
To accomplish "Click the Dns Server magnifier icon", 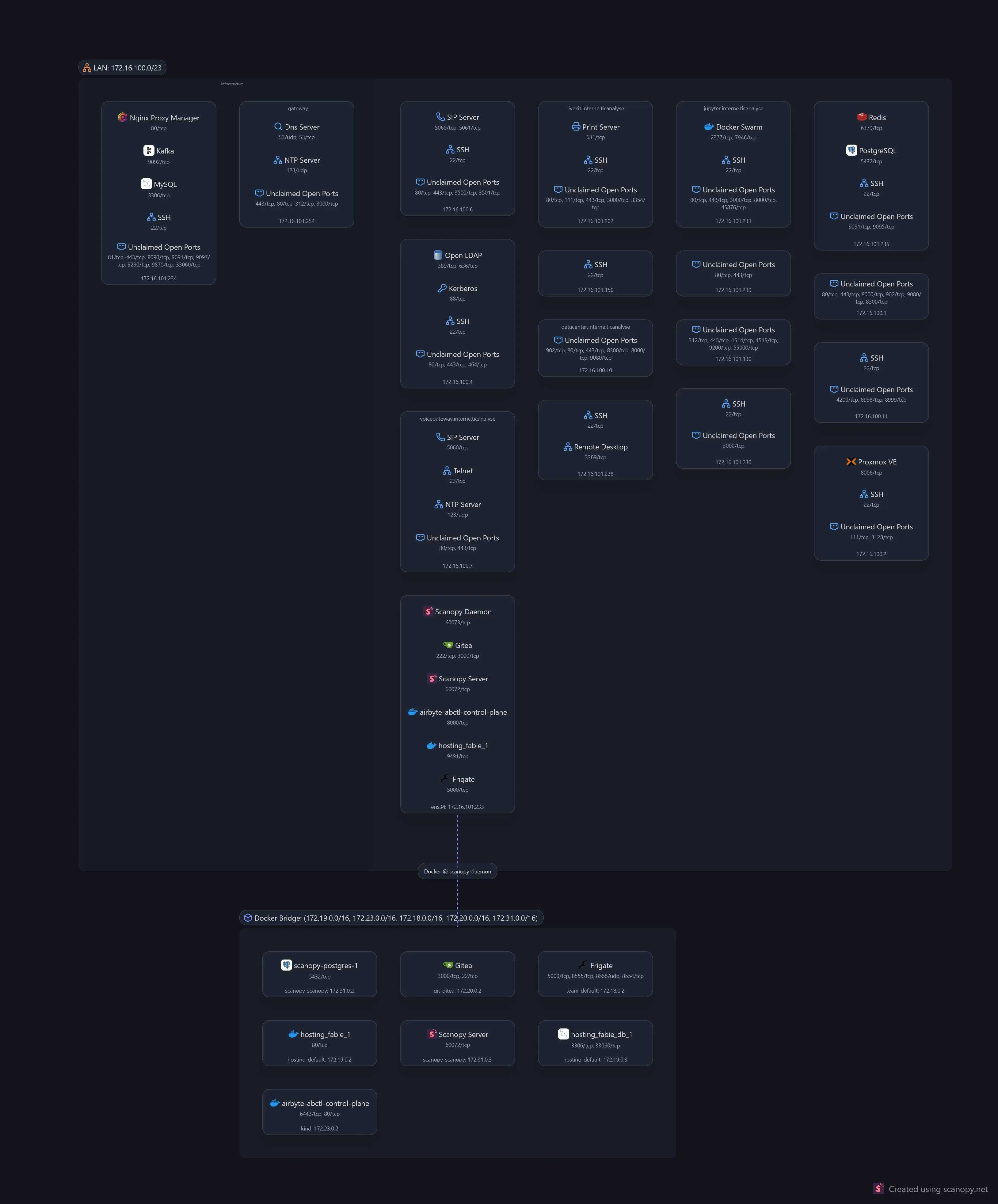I will coord(278,127).
